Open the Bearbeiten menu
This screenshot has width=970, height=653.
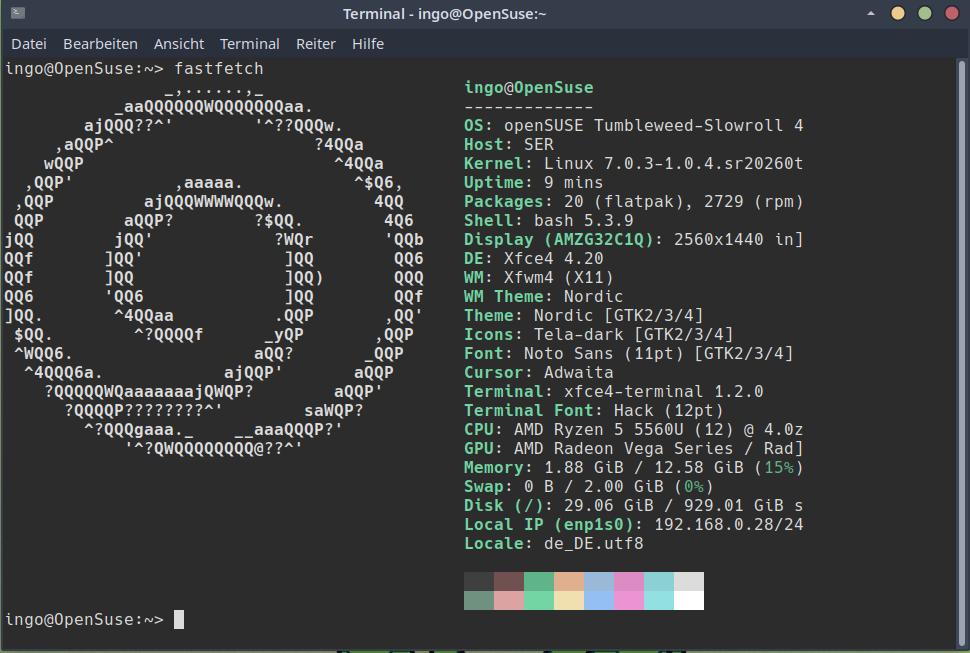click(100, 44)
